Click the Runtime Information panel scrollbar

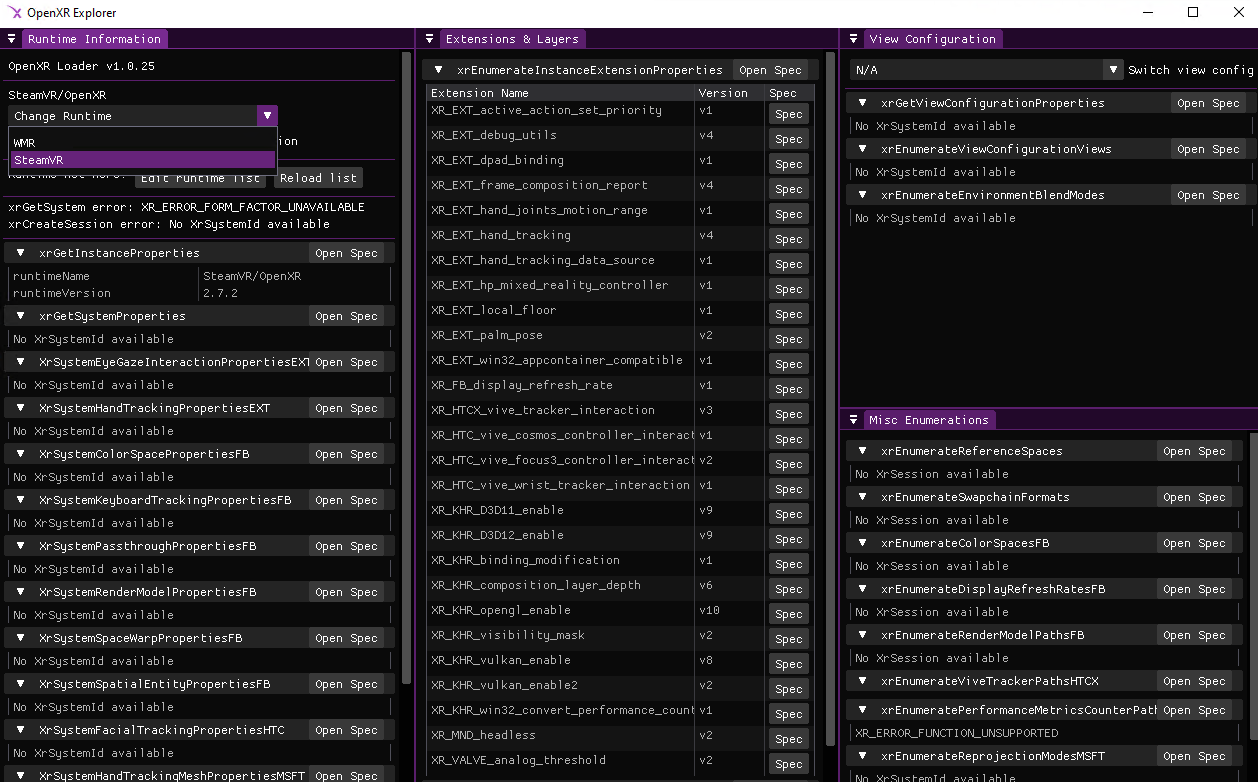(406, 367)
